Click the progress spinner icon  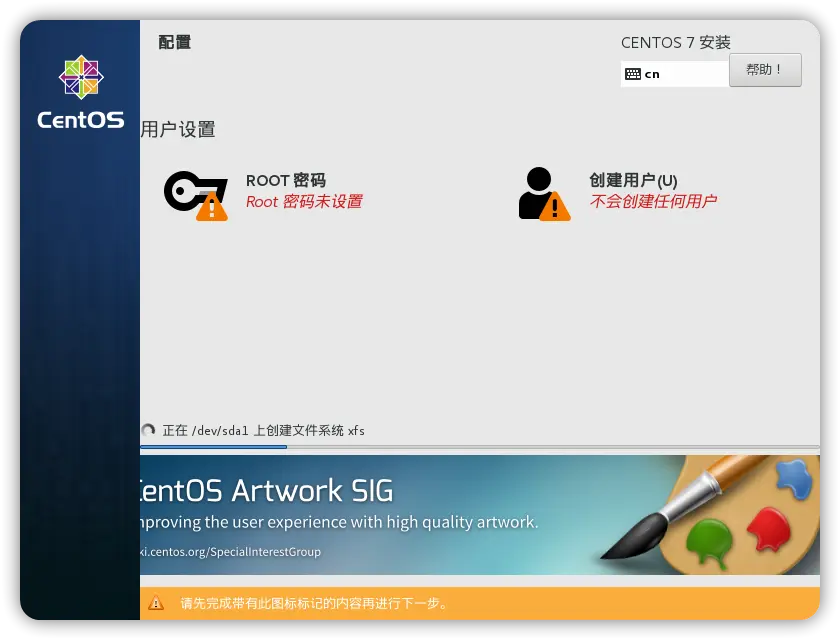[148, 430]
